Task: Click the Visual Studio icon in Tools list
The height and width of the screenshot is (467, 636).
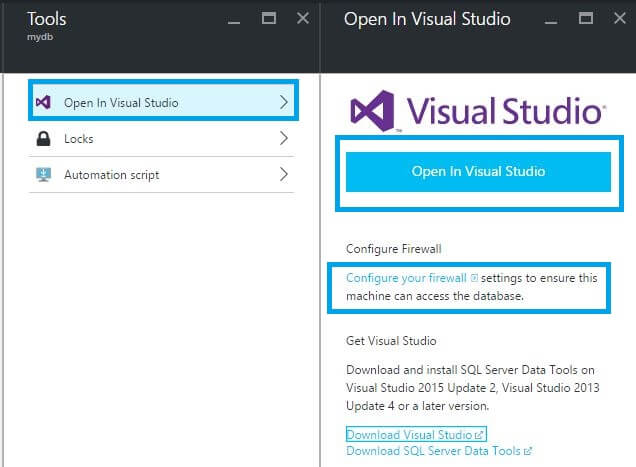Action: pyautogui.click(x=43, y=102)
